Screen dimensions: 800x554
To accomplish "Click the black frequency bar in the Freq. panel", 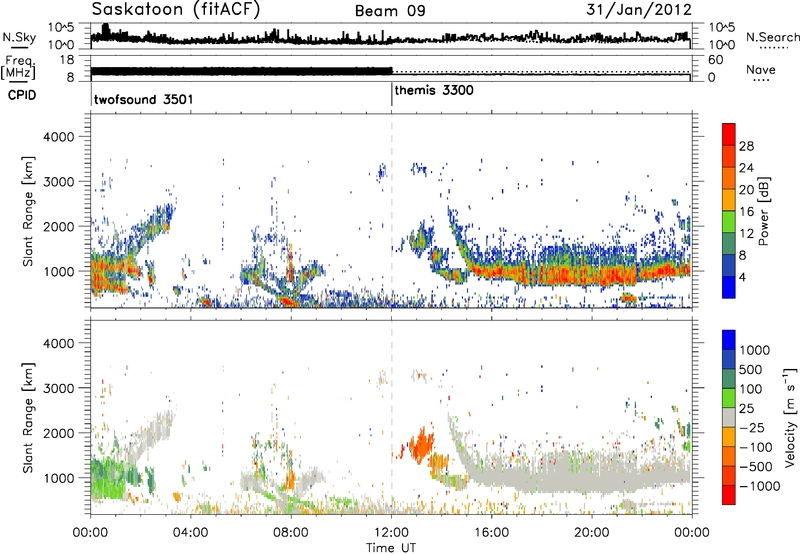I will pos(241,71).
